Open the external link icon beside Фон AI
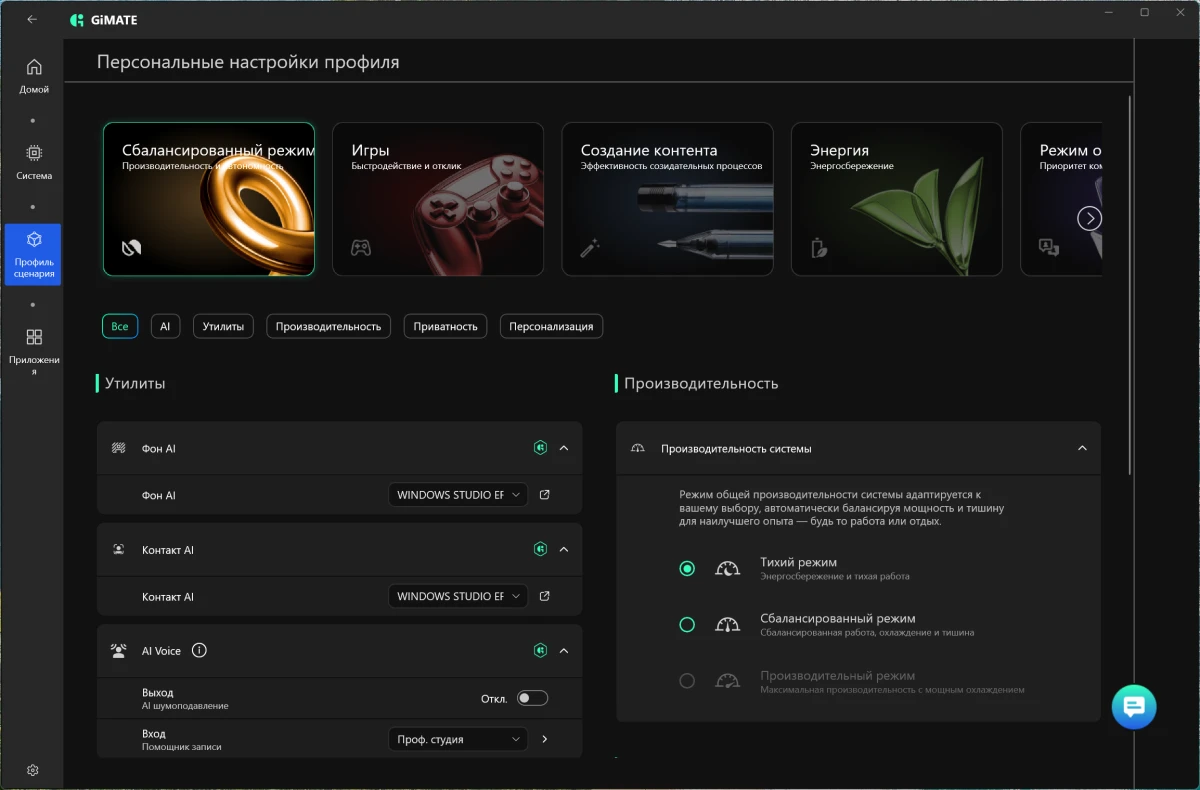Viewport: 1200px width, 790px height. pos(545,495)
